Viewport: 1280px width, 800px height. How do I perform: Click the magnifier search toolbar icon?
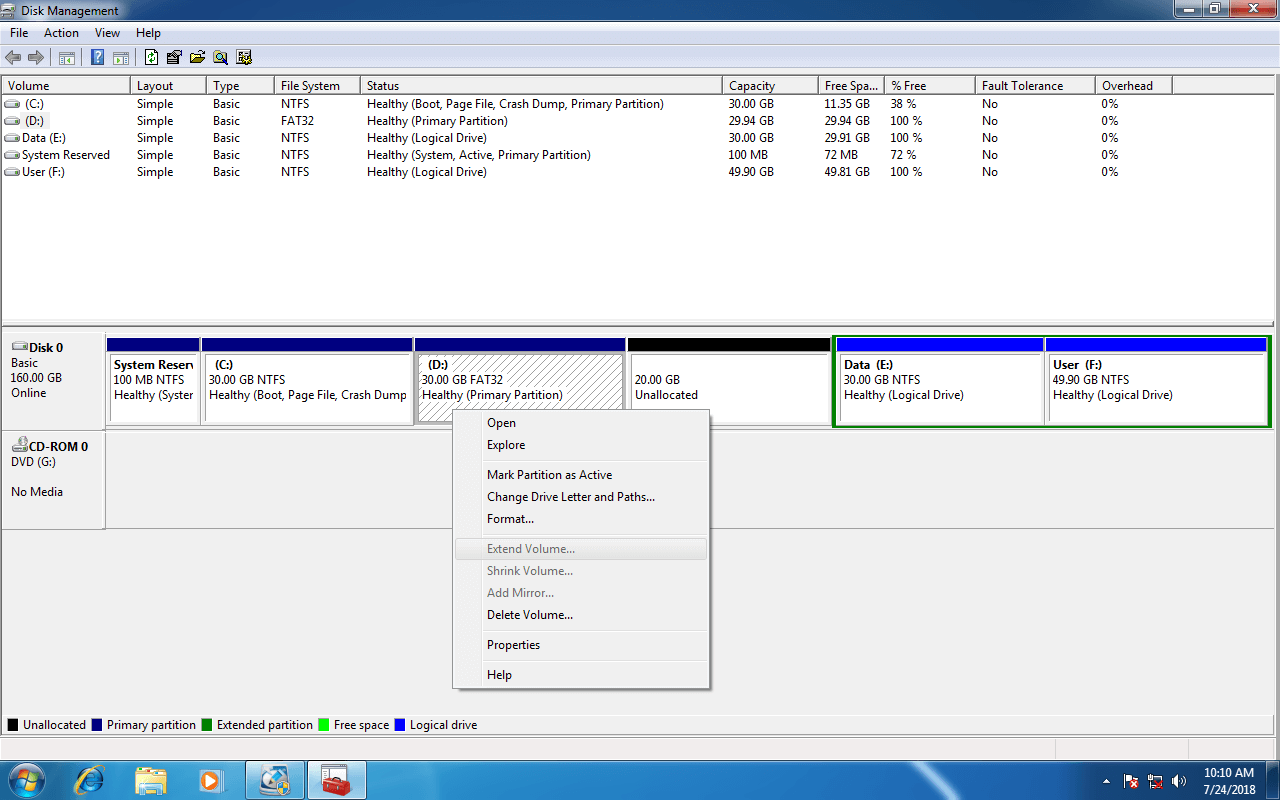pos(220,57)
